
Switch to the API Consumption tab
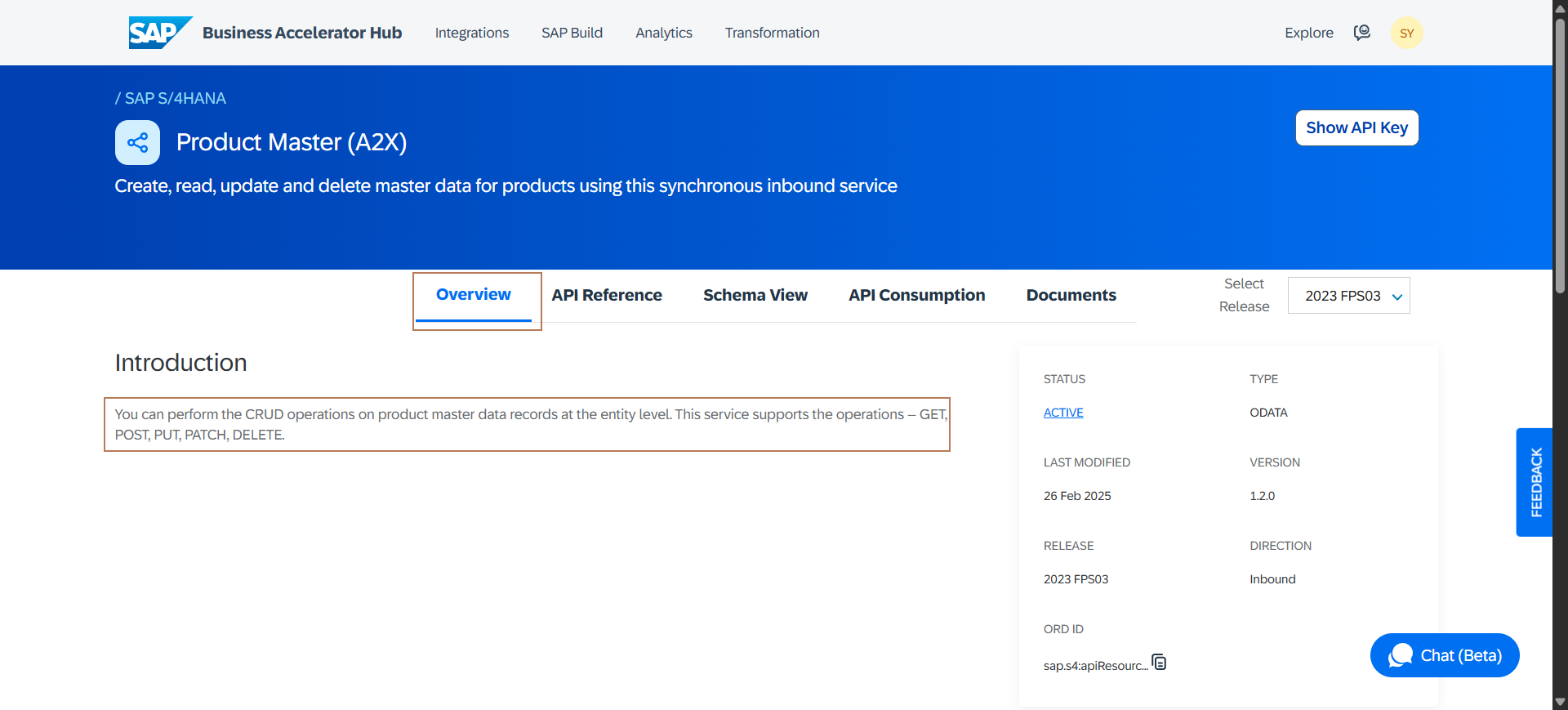pyautogui.click(x=916, y=295)
